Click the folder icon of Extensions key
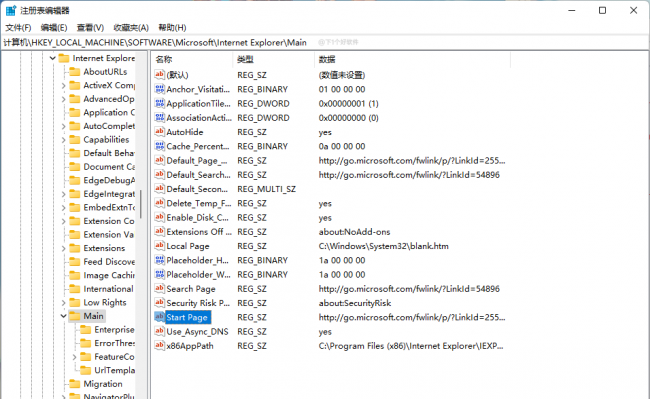Viewport: 650px width, 399px height. point(75,248)
